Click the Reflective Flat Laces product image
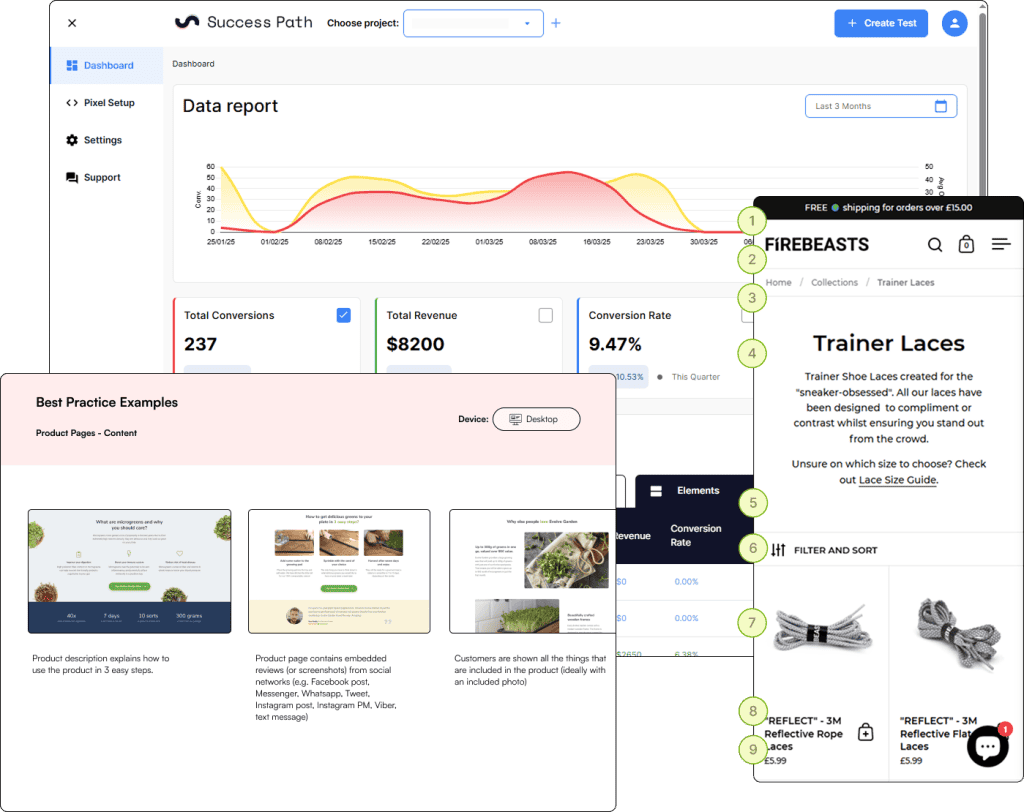 [x=958, y=635]
